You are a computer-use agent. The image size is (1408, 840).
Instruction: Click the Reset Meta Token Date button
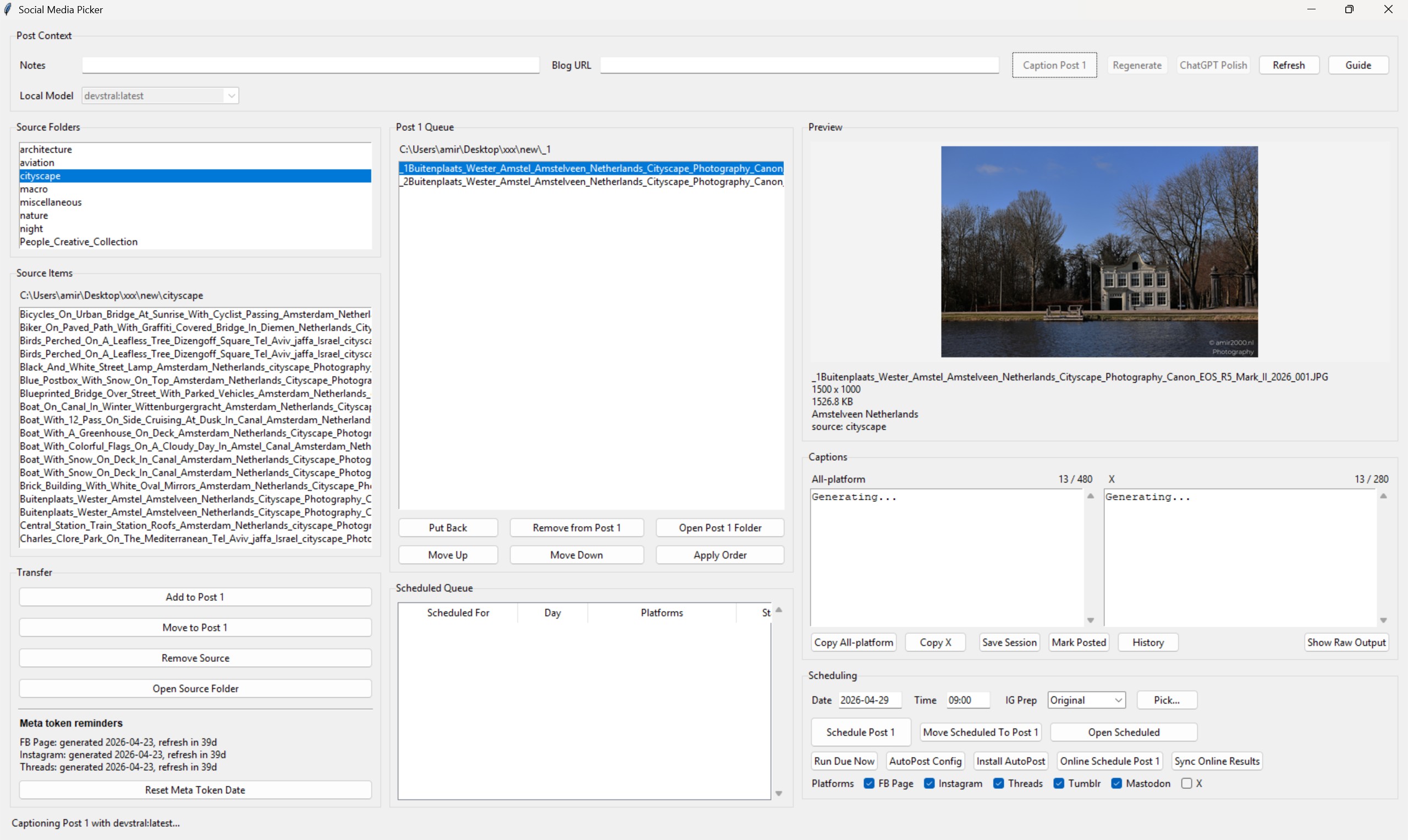[x=195, y=789]
